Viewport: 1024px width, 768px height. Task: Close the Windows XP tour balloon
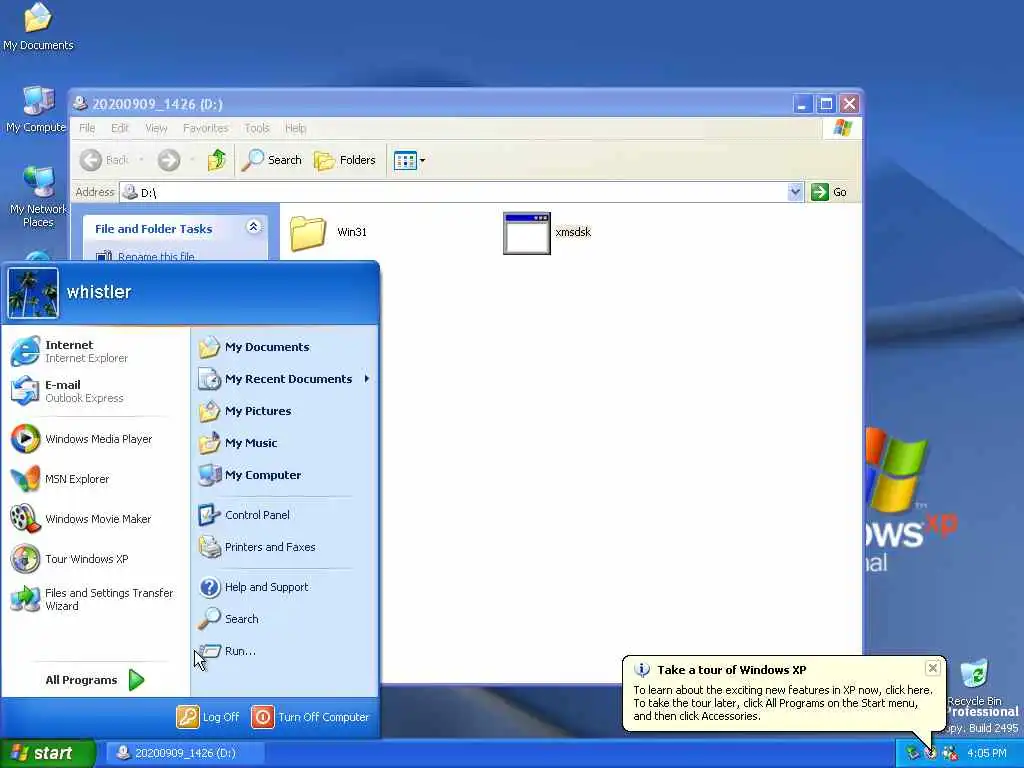point(933,667)
